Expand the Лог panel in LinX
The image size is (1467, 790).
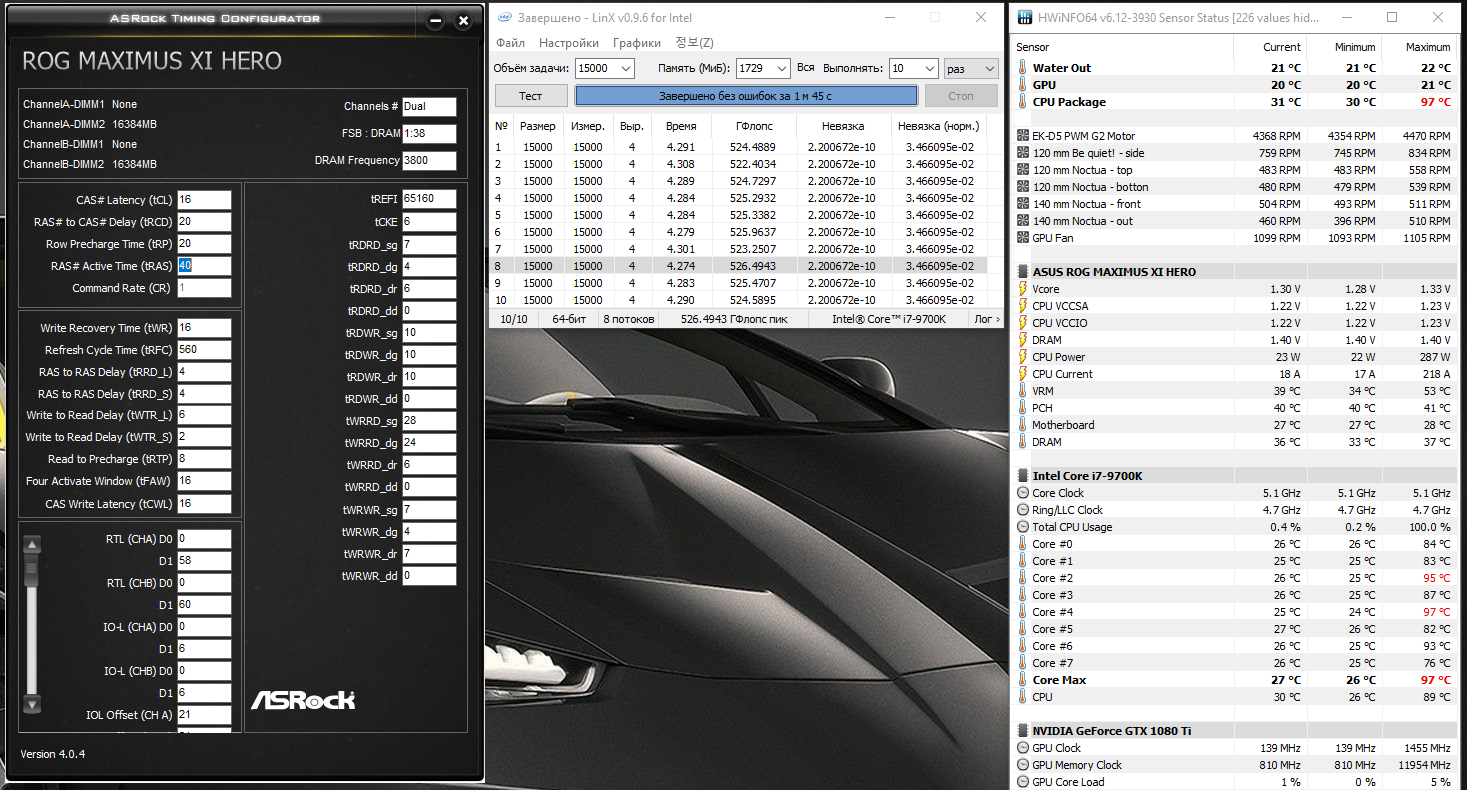985,319
